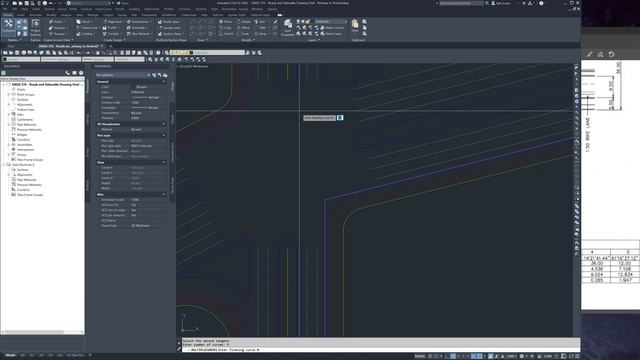This screenshot has width=640, height=360.
Task: Open the No selection dropdown in Properties
Action: pos(122,75)
